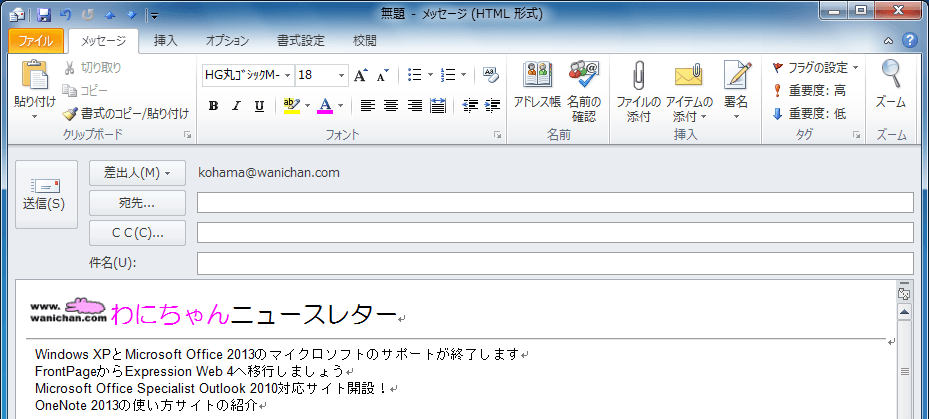This screenshot has height=419, width=929.
Task: Apply magenta font color
Action: point(325,105)
